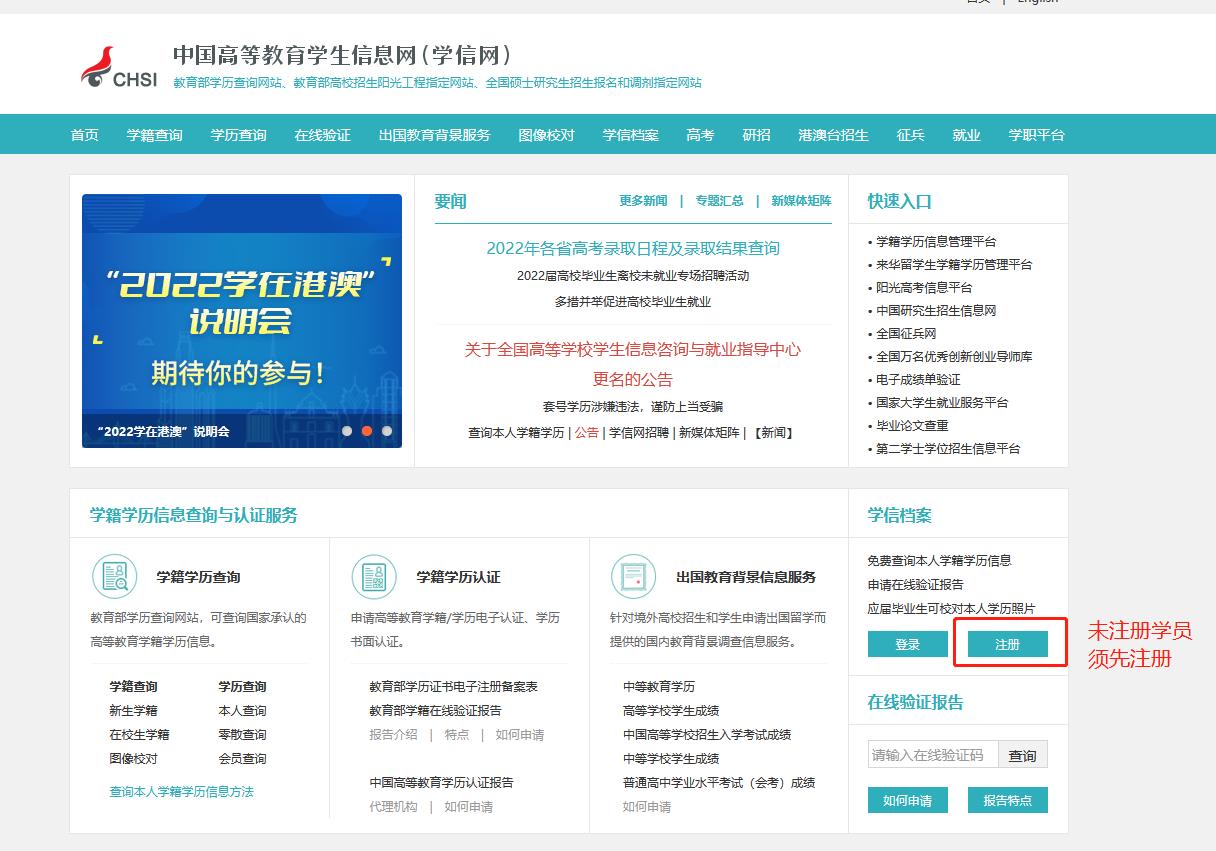Open 本人查询 link
The height and width of the screenshot is (851, 1216).
pos(242,711)
